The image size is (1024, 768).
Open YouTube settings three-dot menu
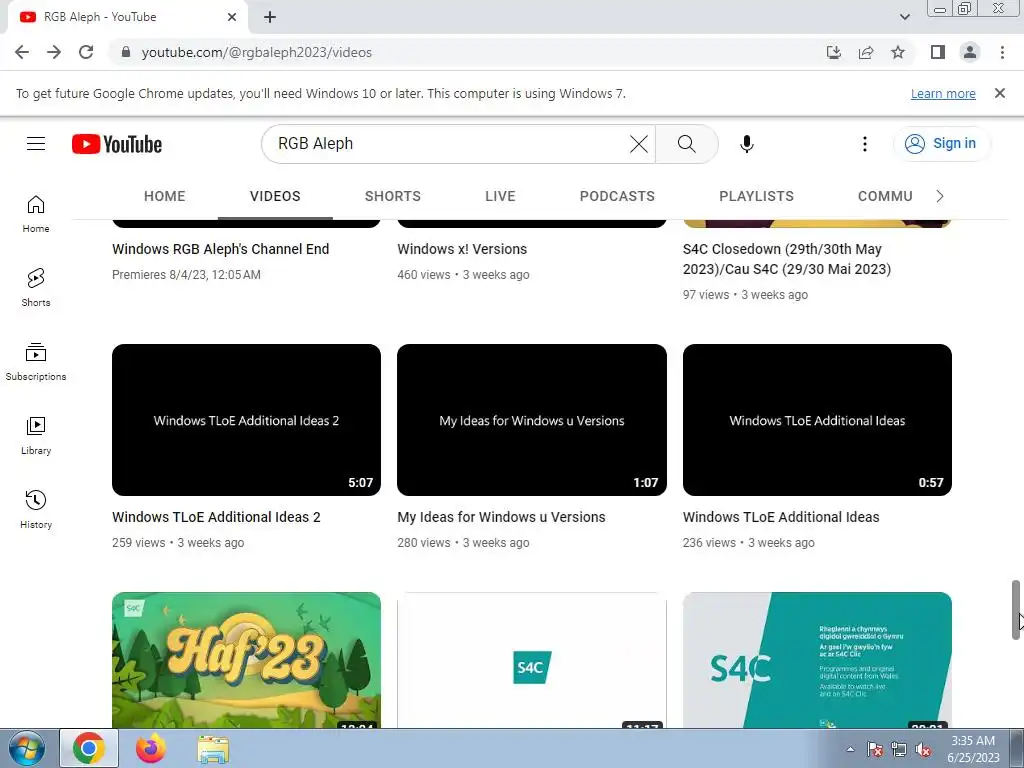(x=865, y=144)
